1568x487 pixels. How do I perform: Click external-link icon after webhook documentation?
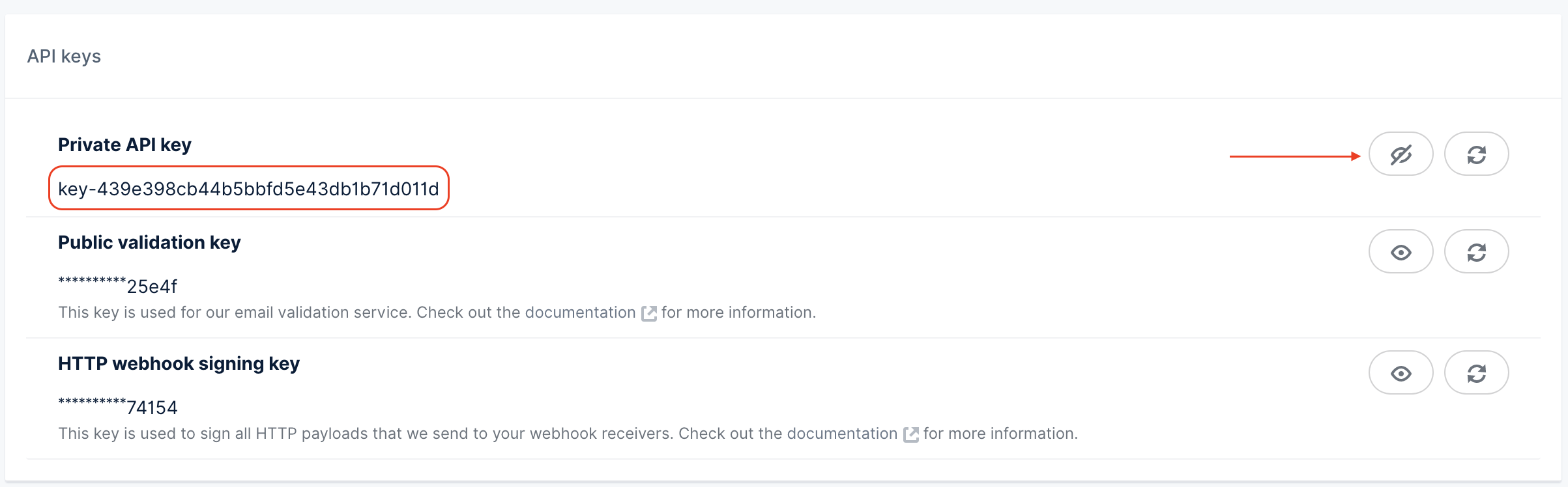(x=911, y=435)
